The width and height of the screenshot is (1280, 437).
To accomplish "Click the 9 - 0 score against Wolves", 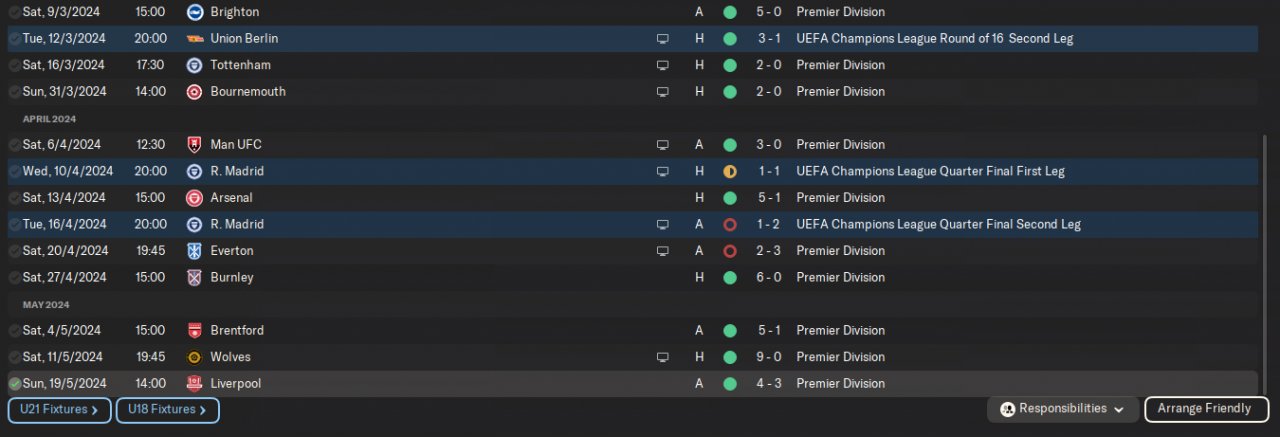I will click(769, 357).
